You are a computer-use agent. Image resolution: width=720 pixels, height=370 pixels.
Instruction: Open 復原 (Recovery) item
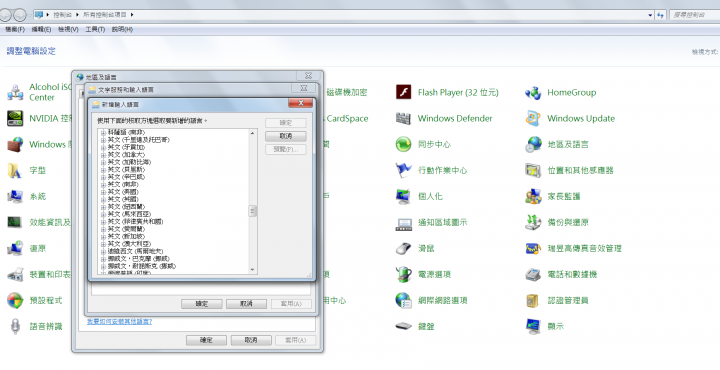(x=27, y=248)
